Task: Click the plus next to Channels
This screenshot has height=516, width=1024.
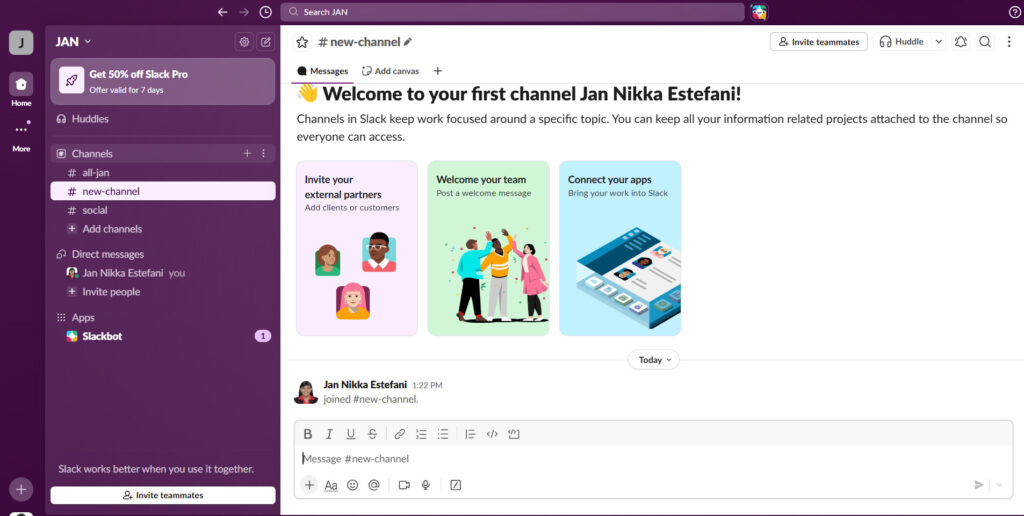Action: pyautogui.click(x=247, y=153)
